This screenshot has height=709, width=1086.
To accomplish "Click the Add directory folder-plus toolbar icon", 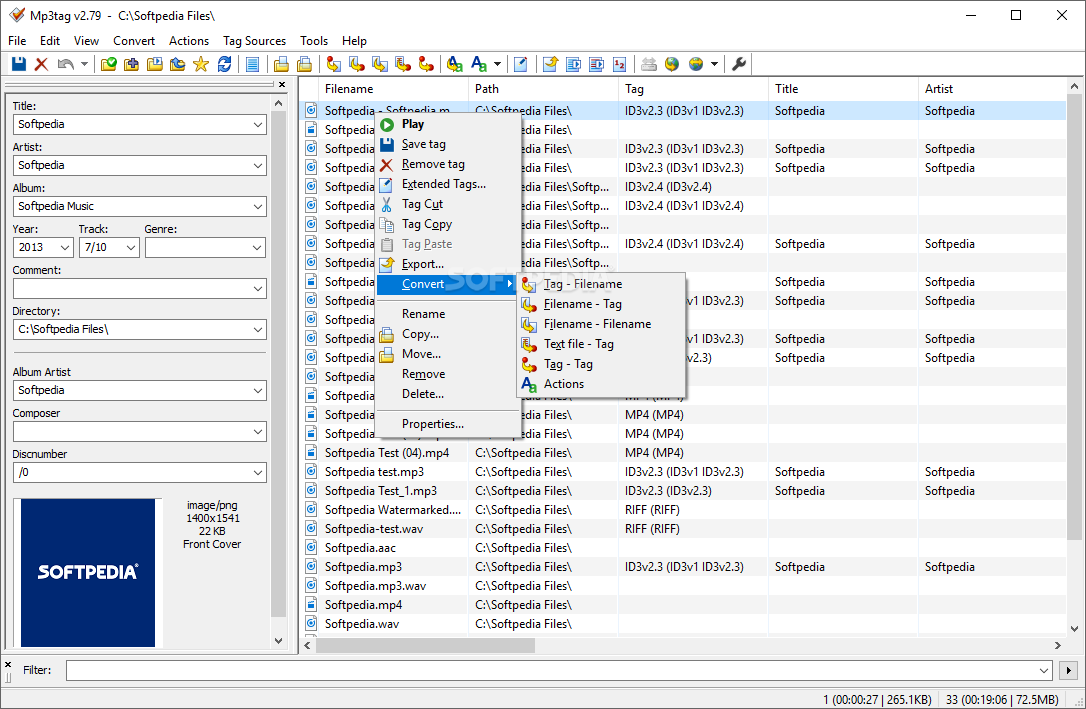I will tap(132, 64).
